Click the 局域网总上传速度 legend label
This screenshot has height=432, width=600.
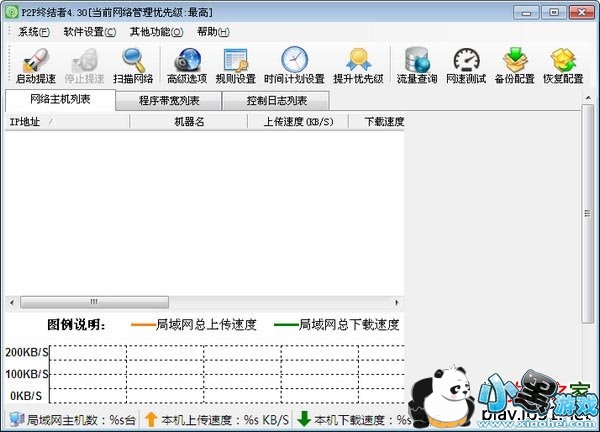coord(206,324)
